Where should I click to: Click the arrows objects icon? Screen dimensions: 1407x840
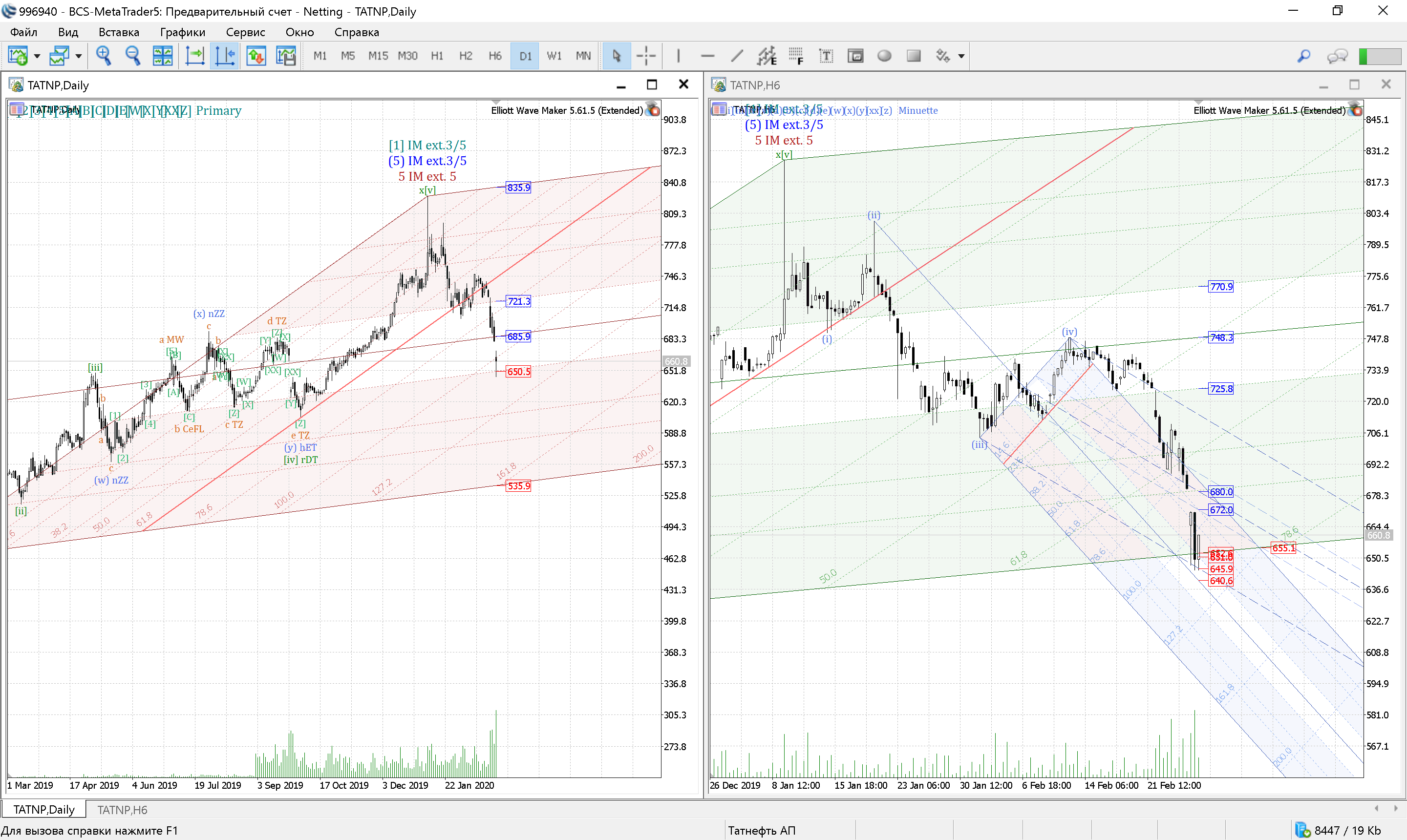(943, 56)
